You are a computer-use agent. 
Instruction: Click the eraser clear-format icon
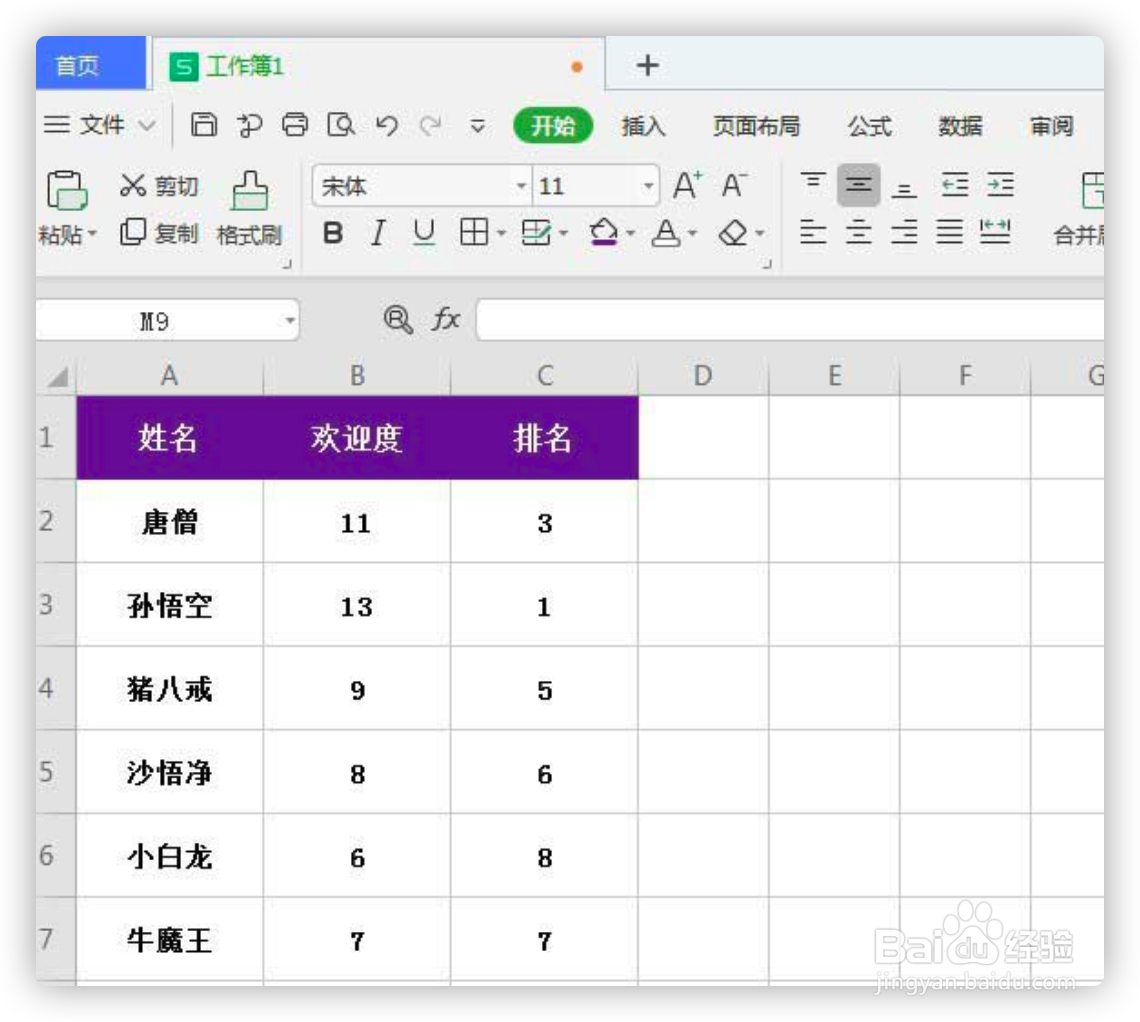pos(733,233)
